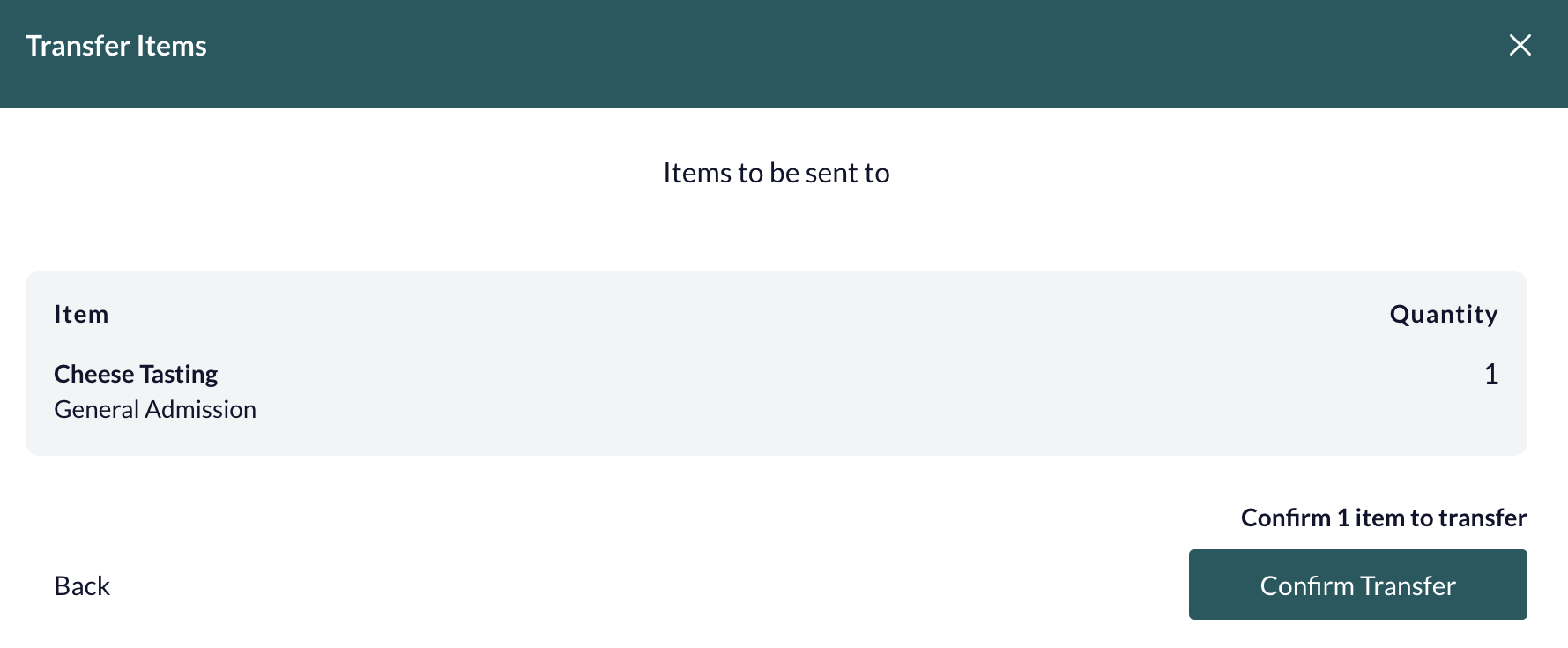Close the Transfer Items dialog with X
1568x648 pixels.
[x=1520, y=45]
